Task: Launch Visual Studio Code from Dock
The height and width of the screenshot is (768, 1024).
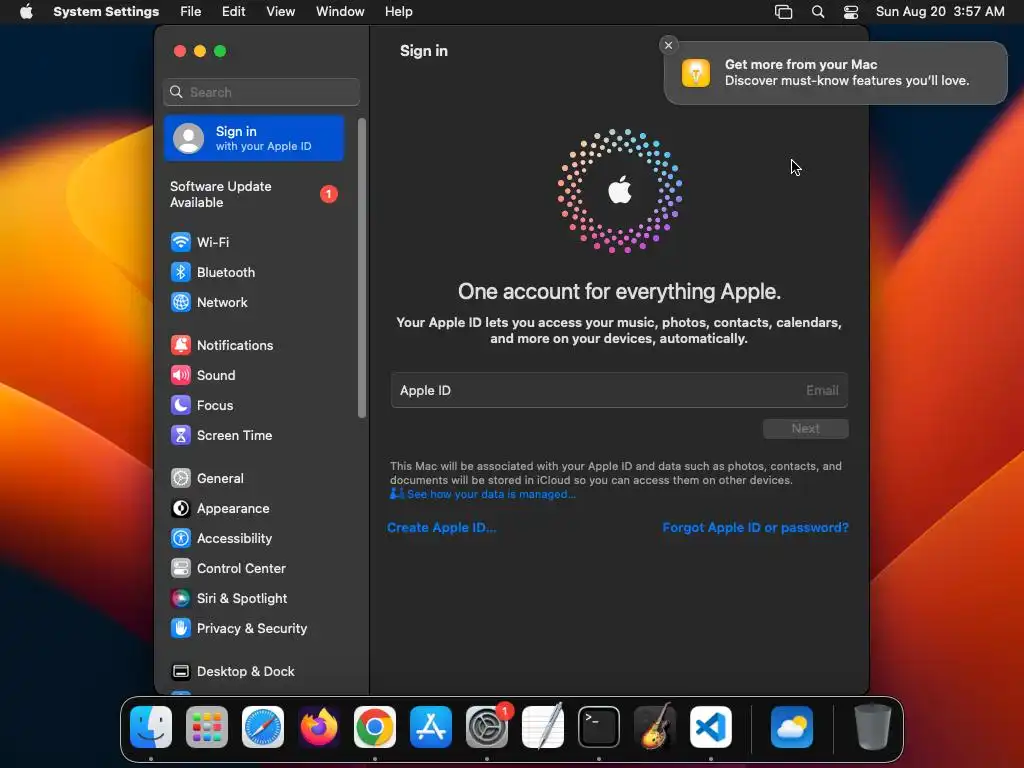Action: tap(711, 727)
